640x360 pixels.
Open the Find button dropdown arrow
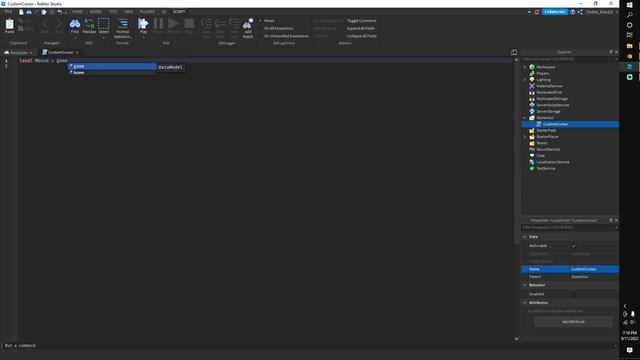75,37
